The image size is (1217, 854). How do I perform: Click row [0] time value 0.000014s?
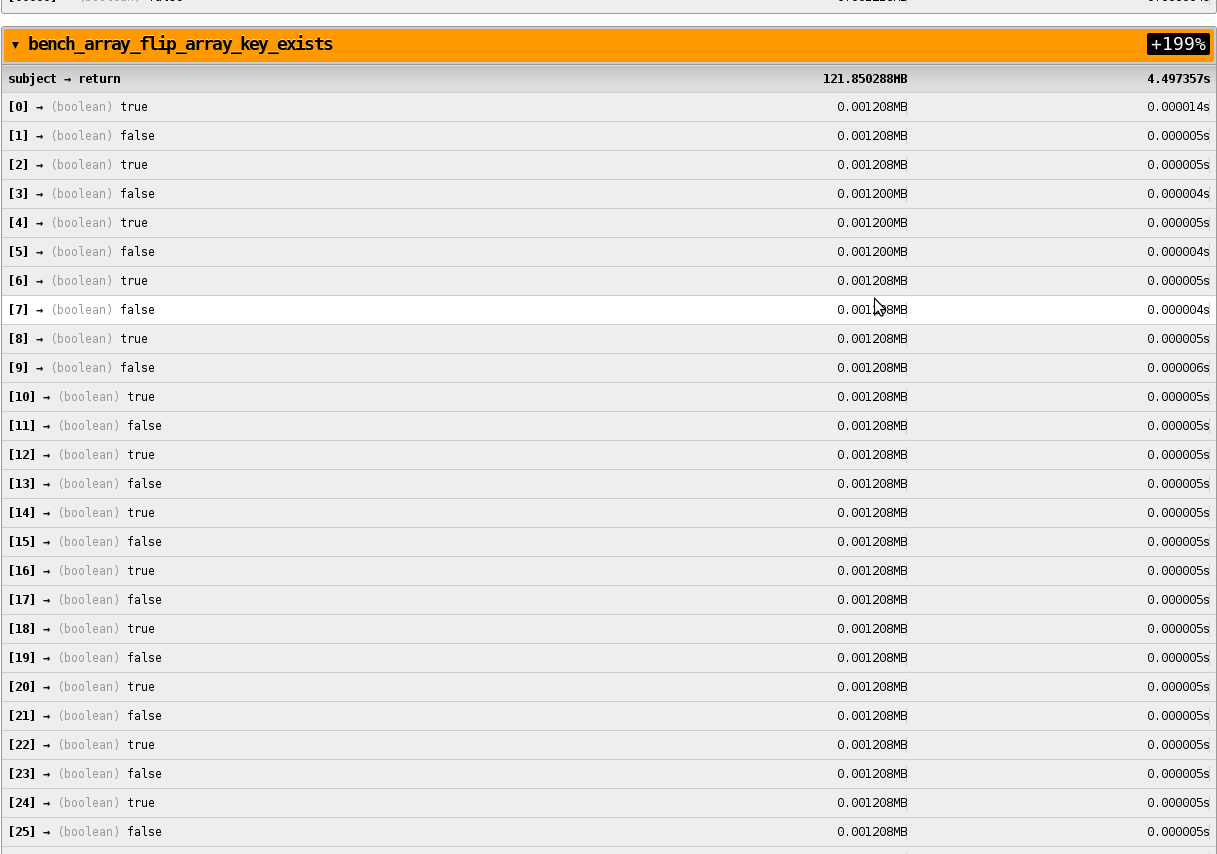click(1178, 107)
